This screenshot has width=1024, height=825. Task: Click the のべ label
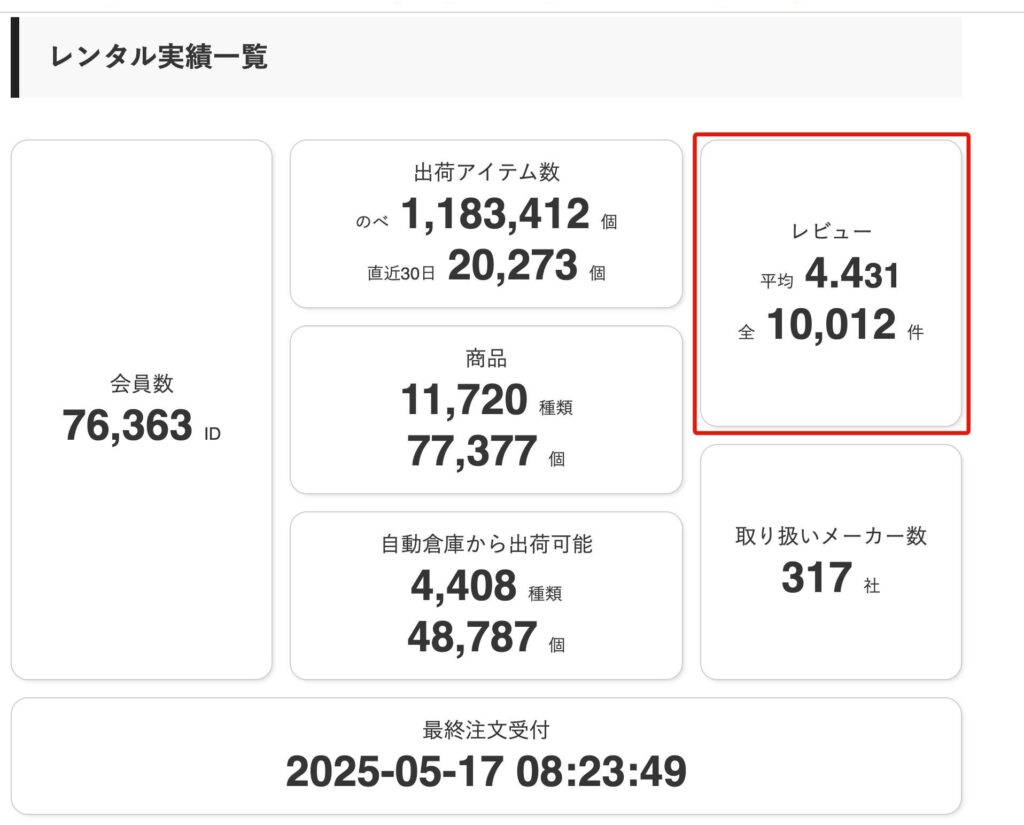[x=372, y=221]
